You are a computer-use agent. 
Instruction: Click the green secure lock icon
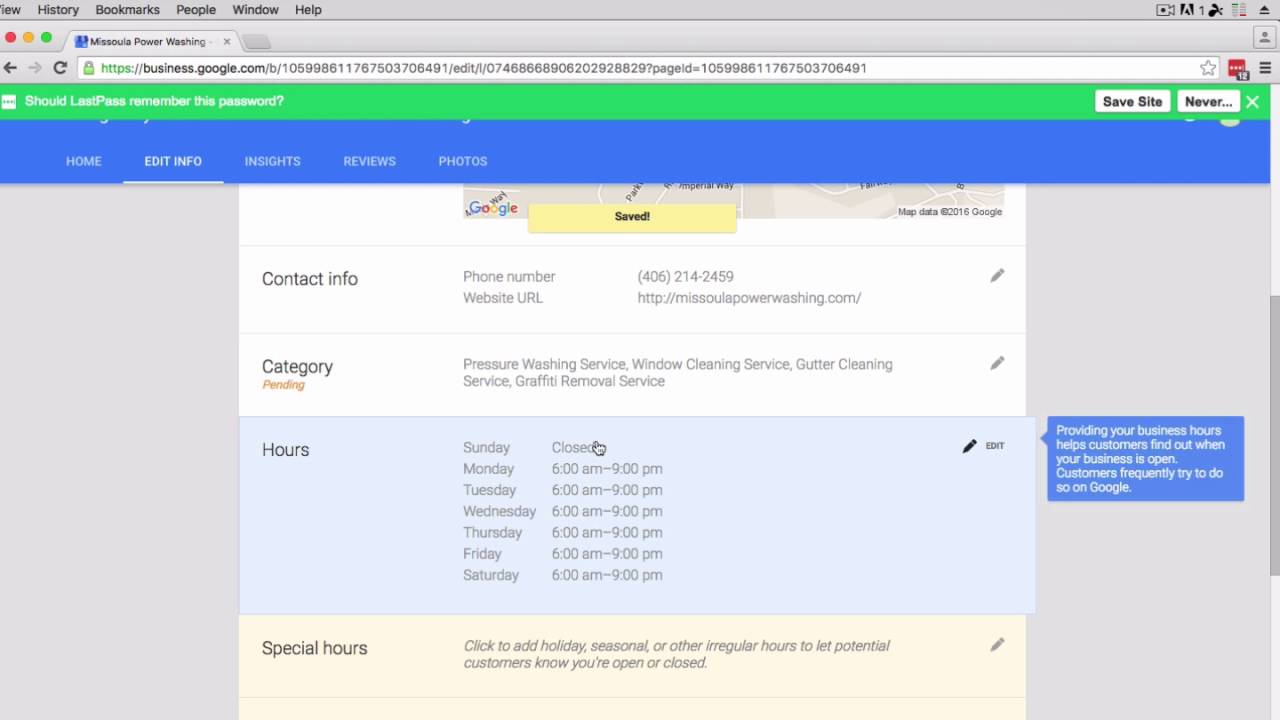(x=89, y=68)
